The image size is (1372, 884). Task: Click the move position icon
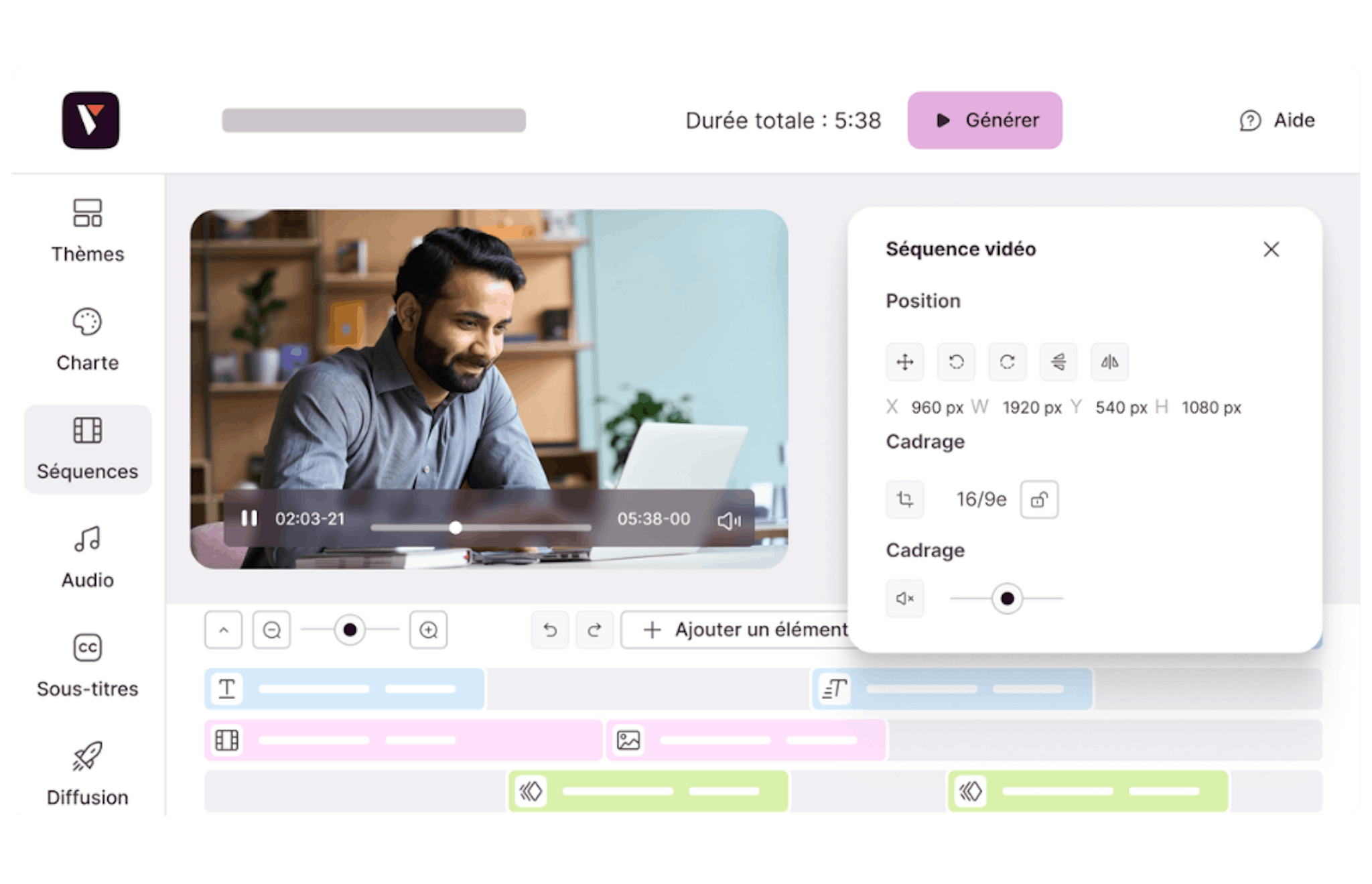pos(905,363)
